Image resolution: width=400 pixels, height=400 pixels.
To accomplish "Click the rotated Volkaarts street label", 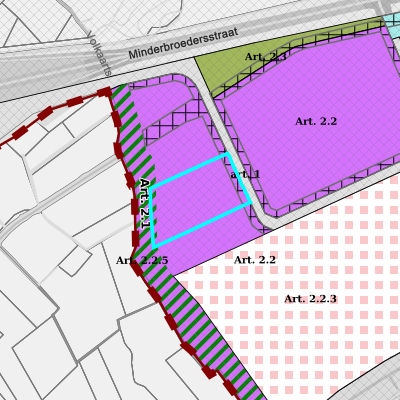I will [99, 54].
